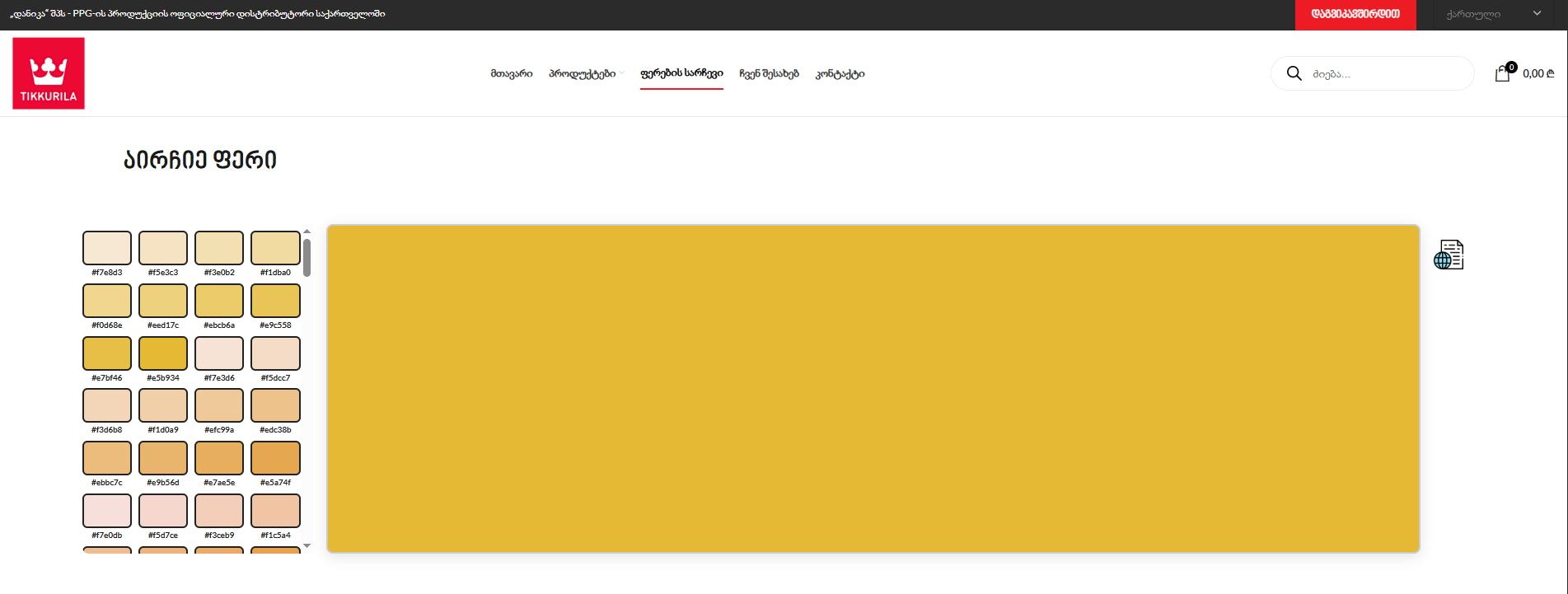Select the #f0d68e swatch
Screen dimensions: 1568x594
coord(107,301)
